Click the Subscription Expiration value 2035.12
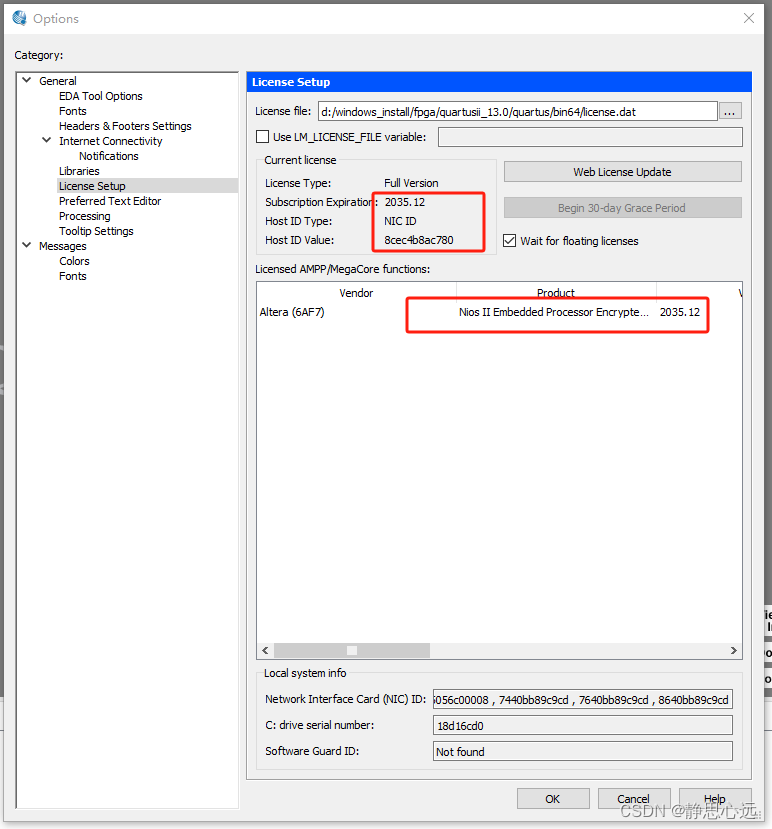 (405, 202)
